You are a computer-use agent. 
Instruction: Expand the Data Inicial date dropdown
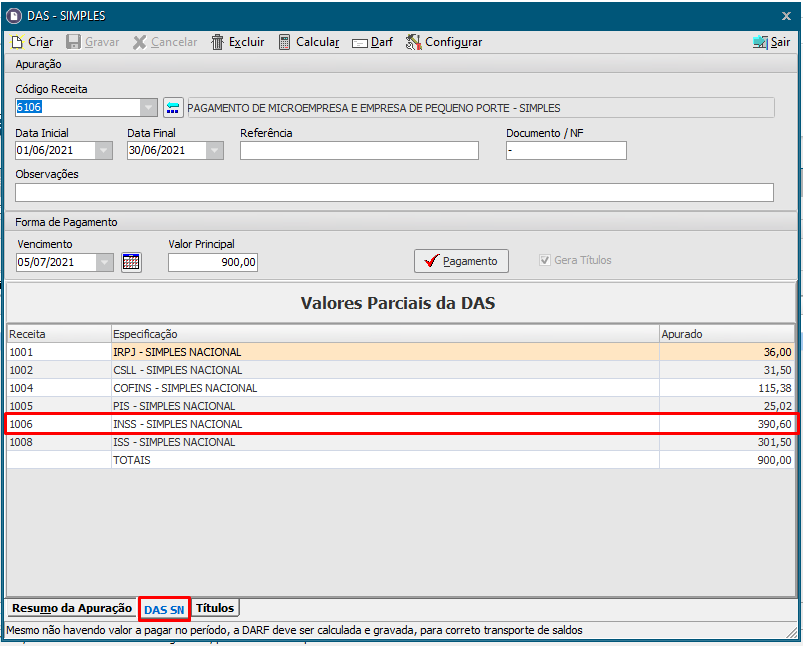point(104,151)
